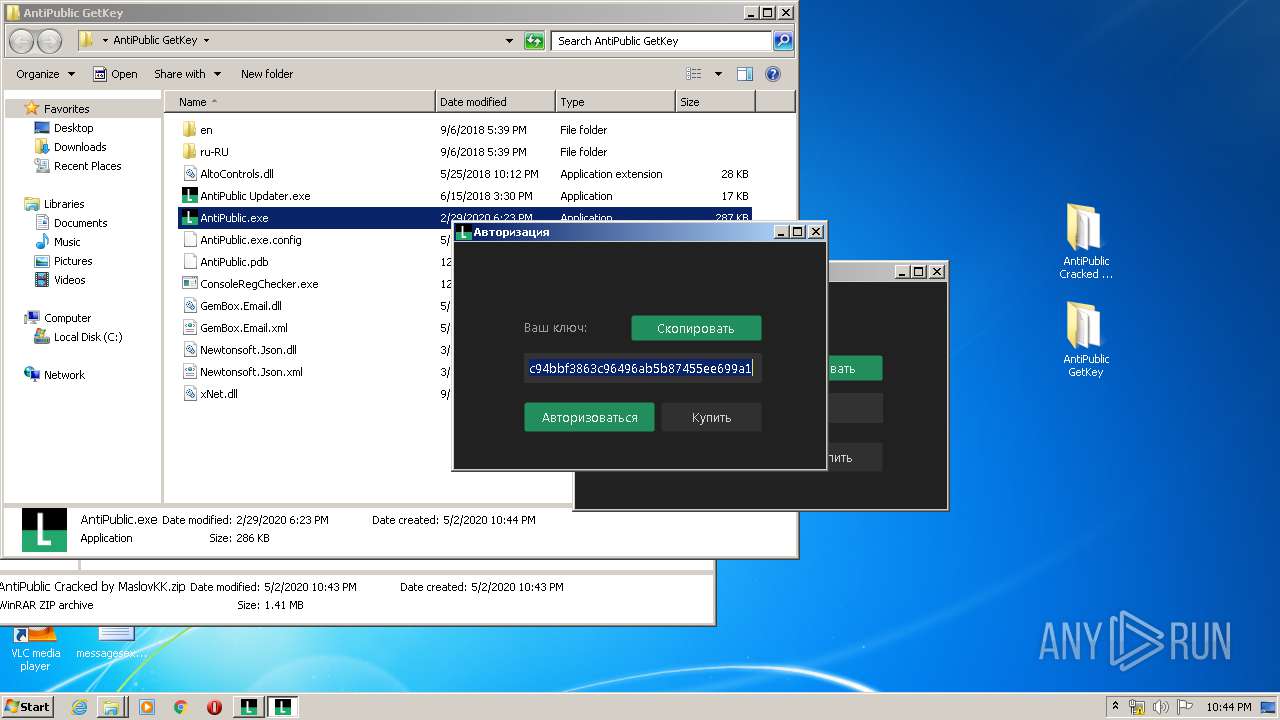The width and height of the screenshot is (1280, 720).
Task: Open the Videos library
Action: pyautogui.click(x=70, y=280)
